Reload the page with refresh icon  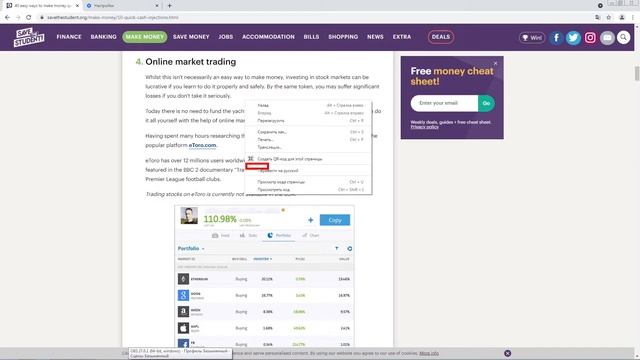(x=29, y=17)
